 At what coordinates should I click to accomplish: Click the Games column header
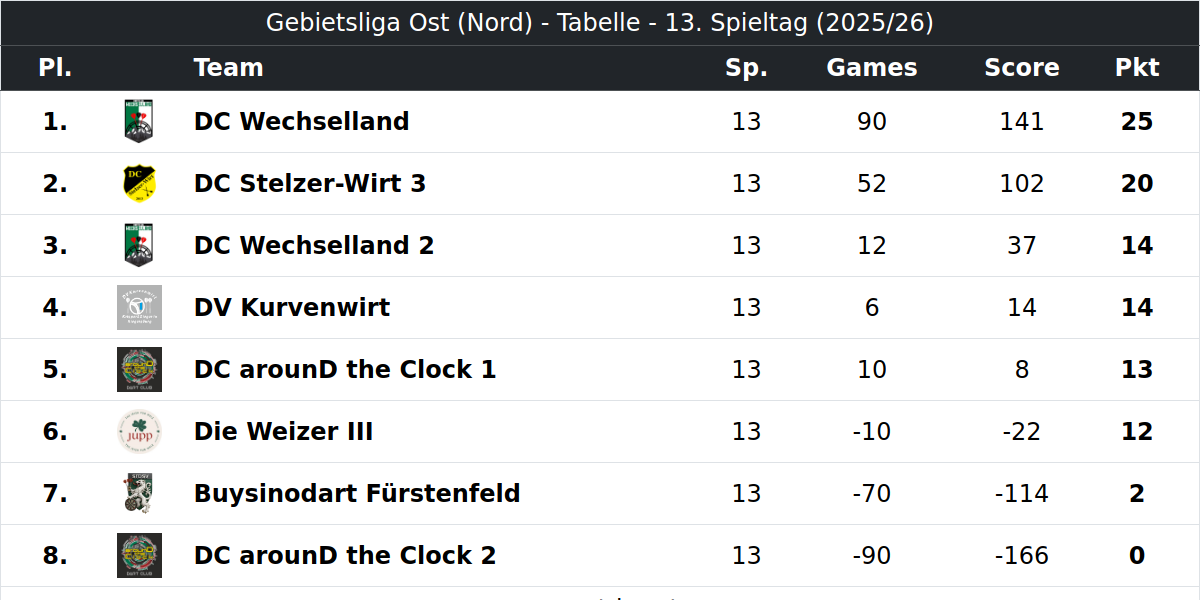pyautogui.click(x=872, y=68)
